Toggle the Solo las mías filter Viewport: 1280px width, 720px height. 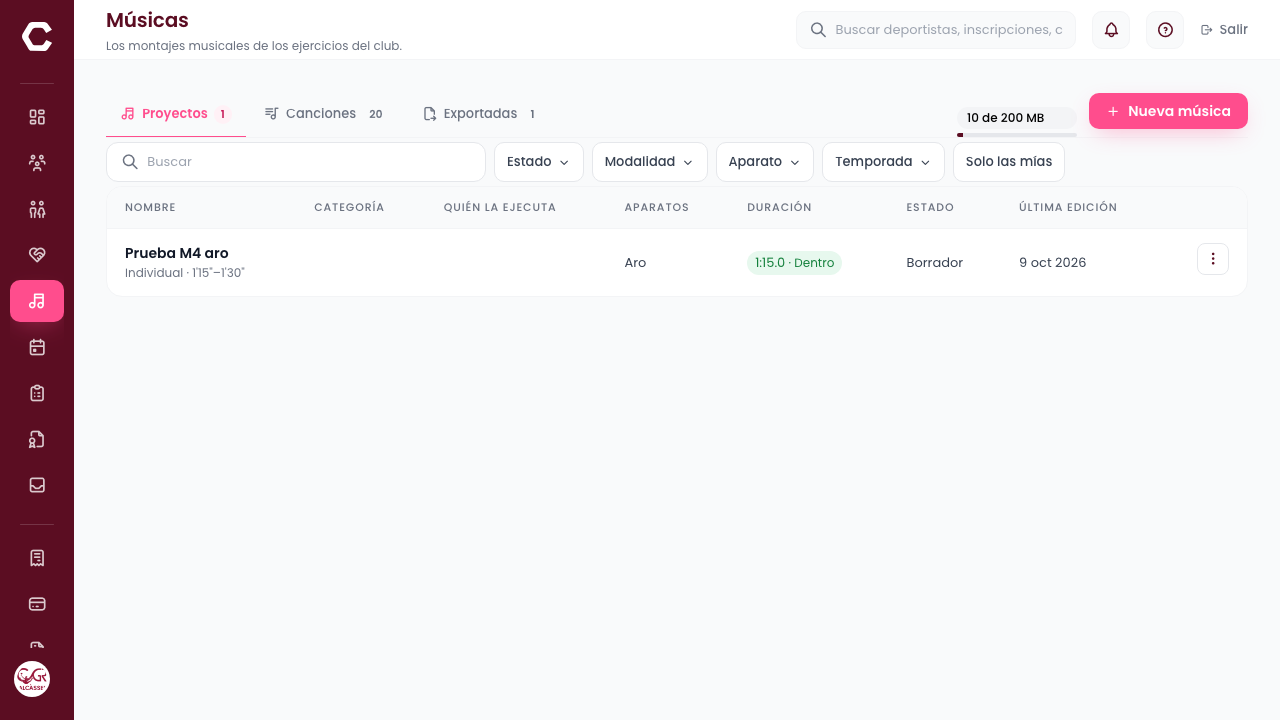point(1009,162)
